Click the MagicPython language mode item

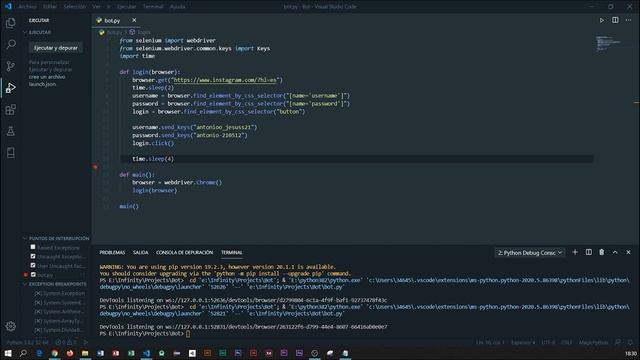(x=593, y=342)
